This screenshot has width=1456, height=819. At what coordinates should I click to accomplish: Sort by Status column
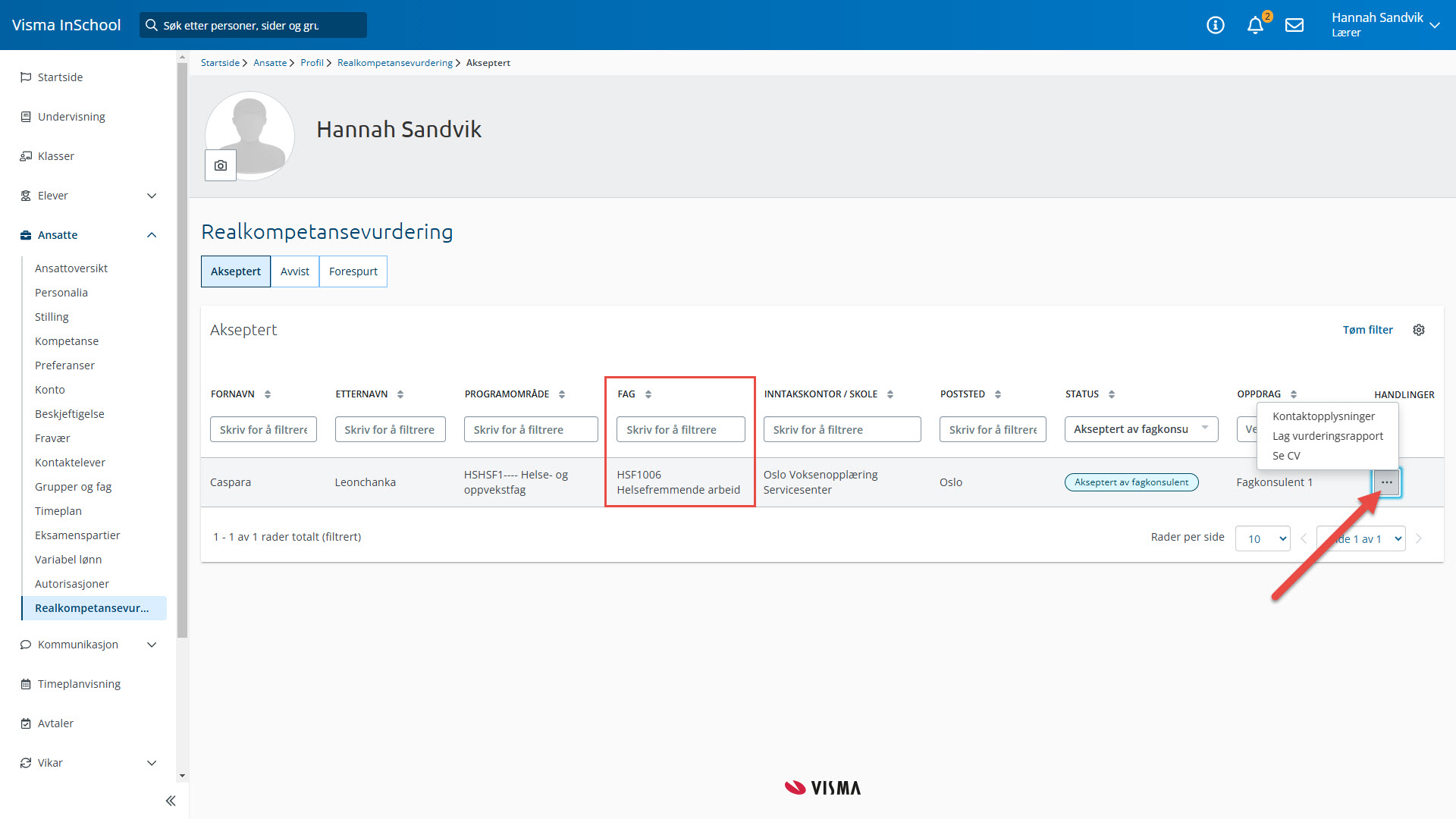pyautogui.click(x=1112, y=394)
